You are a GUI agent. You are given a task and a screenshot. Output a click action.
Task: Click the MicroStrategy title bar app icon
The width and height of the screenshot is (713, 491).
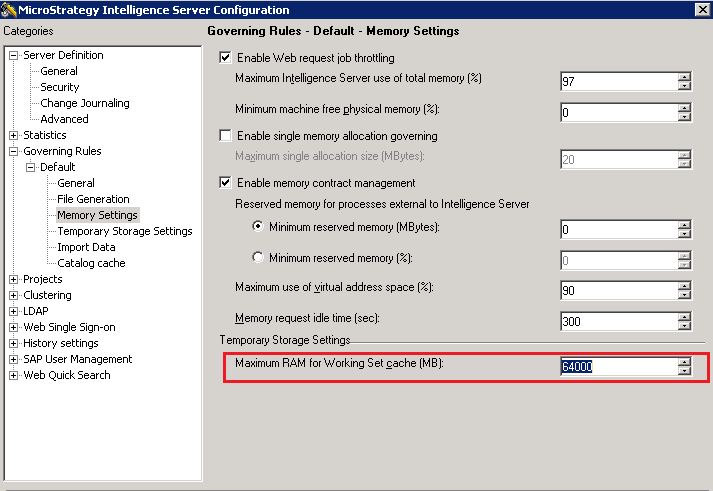[9, 10]
